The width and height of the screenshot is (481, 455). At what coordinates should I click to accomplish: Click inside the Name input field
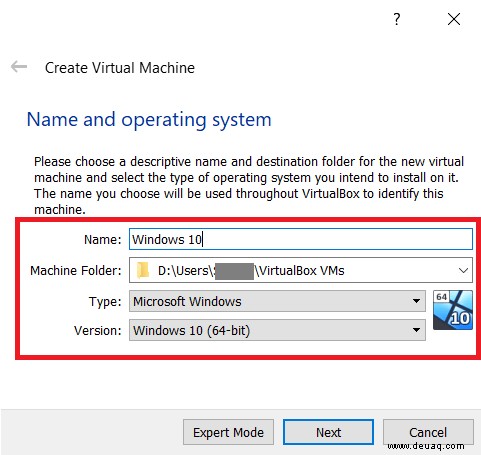301,239
